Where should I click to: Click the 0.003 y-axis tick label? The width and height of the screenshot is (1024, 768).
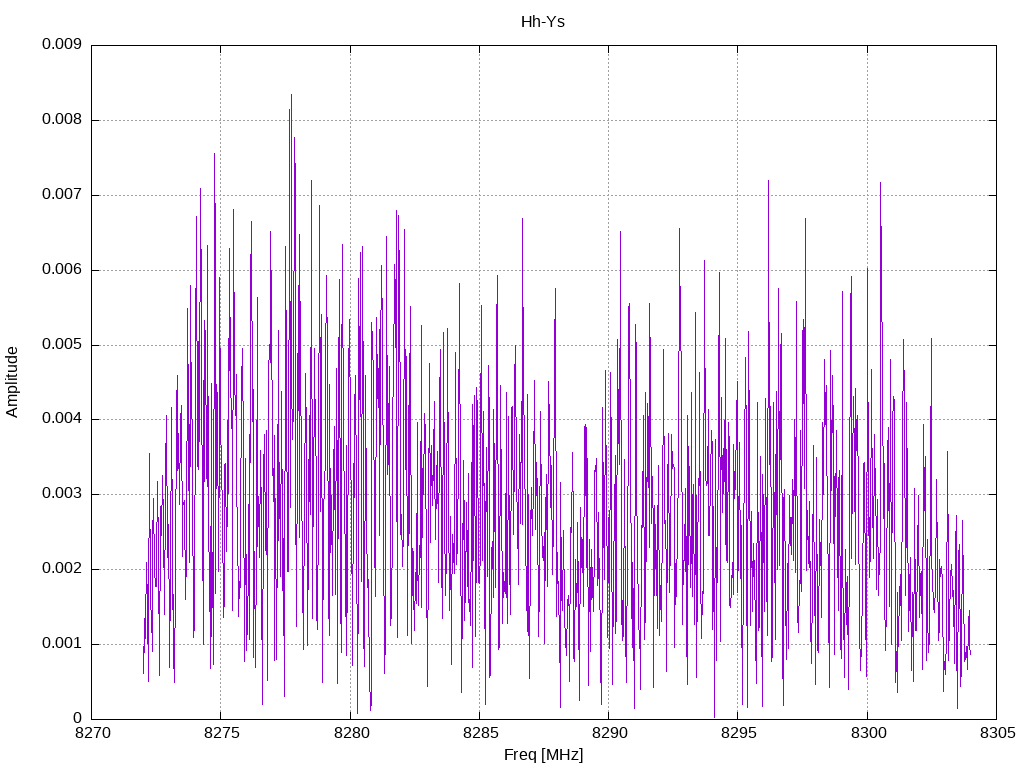click(x=62, y=494)
